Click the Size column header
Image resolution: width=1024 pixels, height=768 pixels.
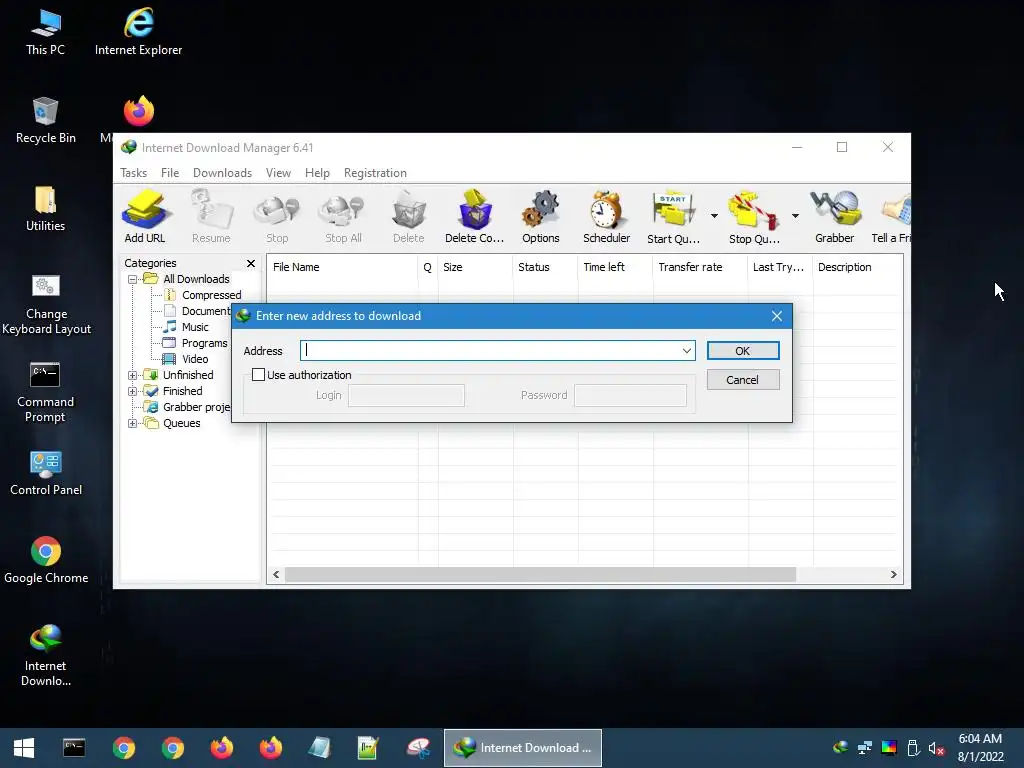(475, 267)
